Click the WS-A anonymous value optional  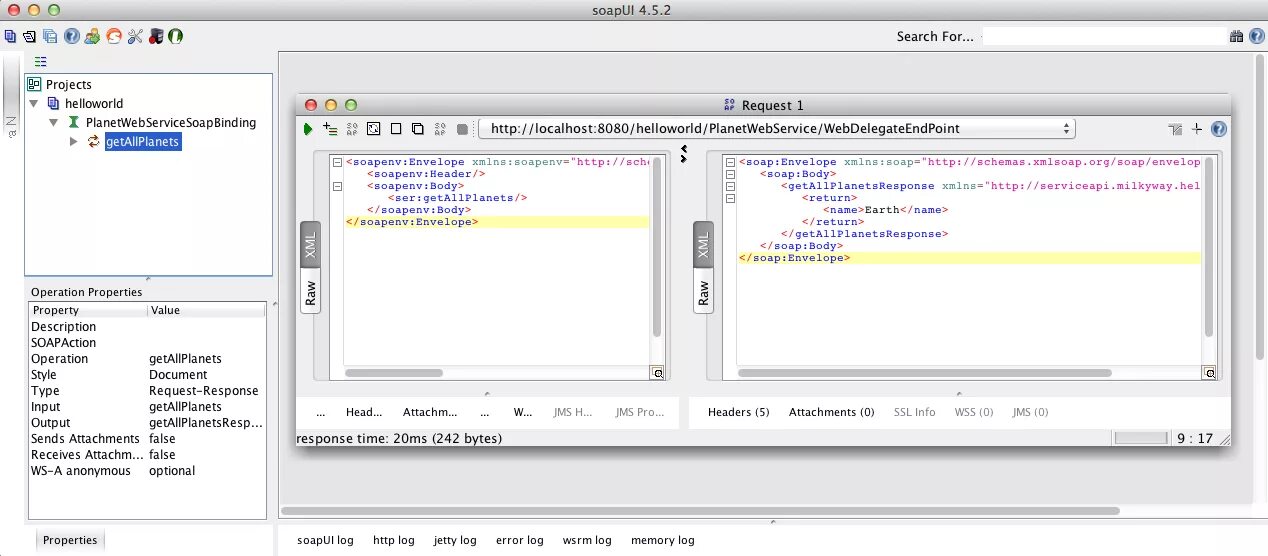click(x=172, y=471)
